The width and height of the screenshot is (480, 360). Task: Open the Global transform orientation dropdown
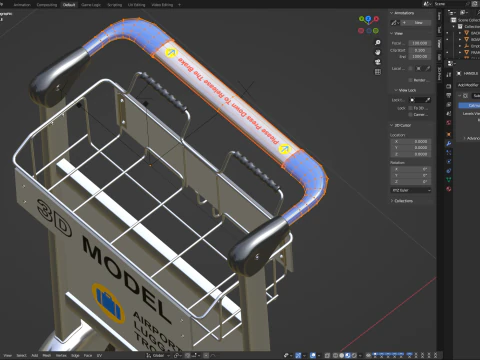pos(159,356)
